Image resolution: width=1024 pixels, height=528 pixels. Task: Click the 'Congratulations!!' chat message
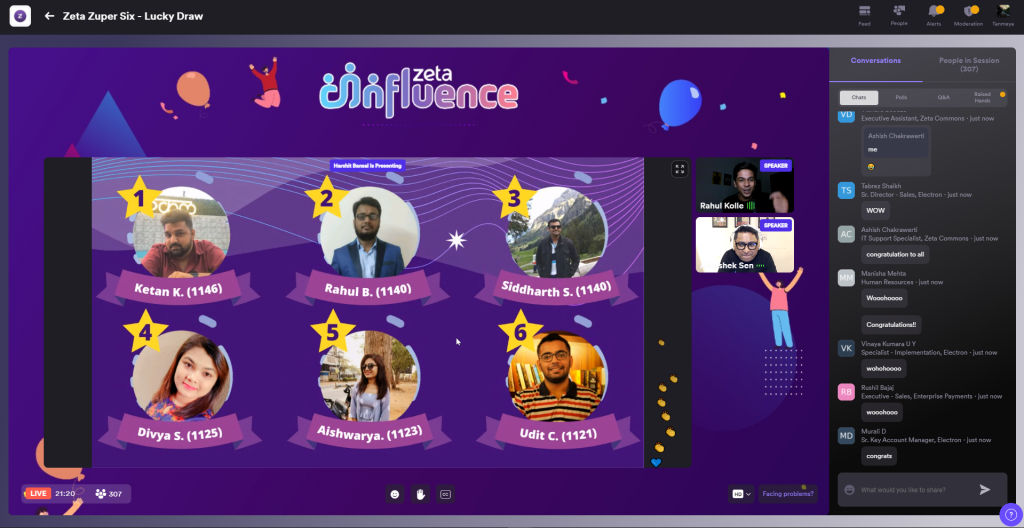point(891,324)
